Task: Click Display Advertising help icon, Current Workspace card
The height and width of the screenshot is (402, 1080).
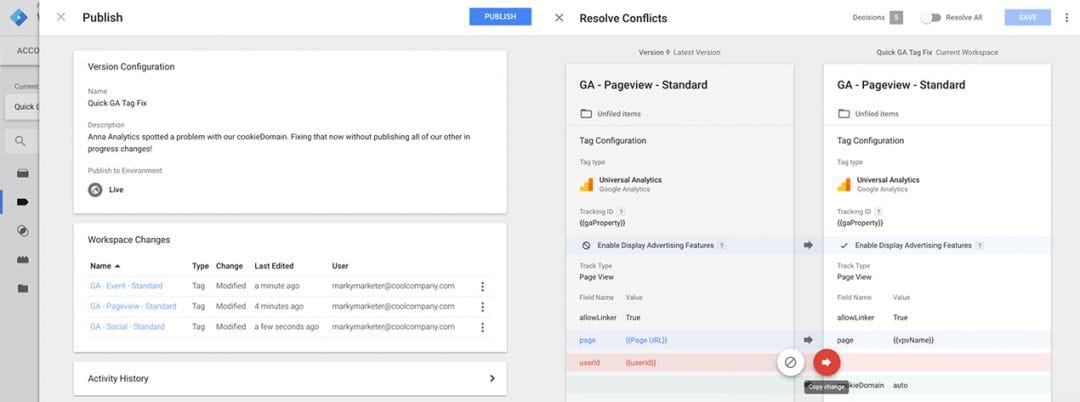Action: click(x=979, y=245)
